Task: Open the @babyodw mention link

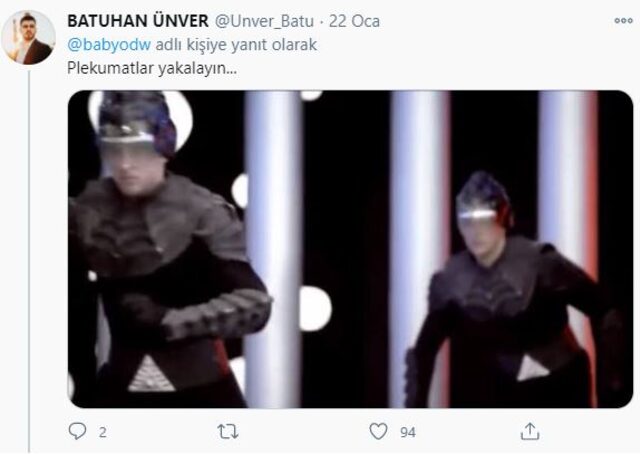Action: pos(109,45)
